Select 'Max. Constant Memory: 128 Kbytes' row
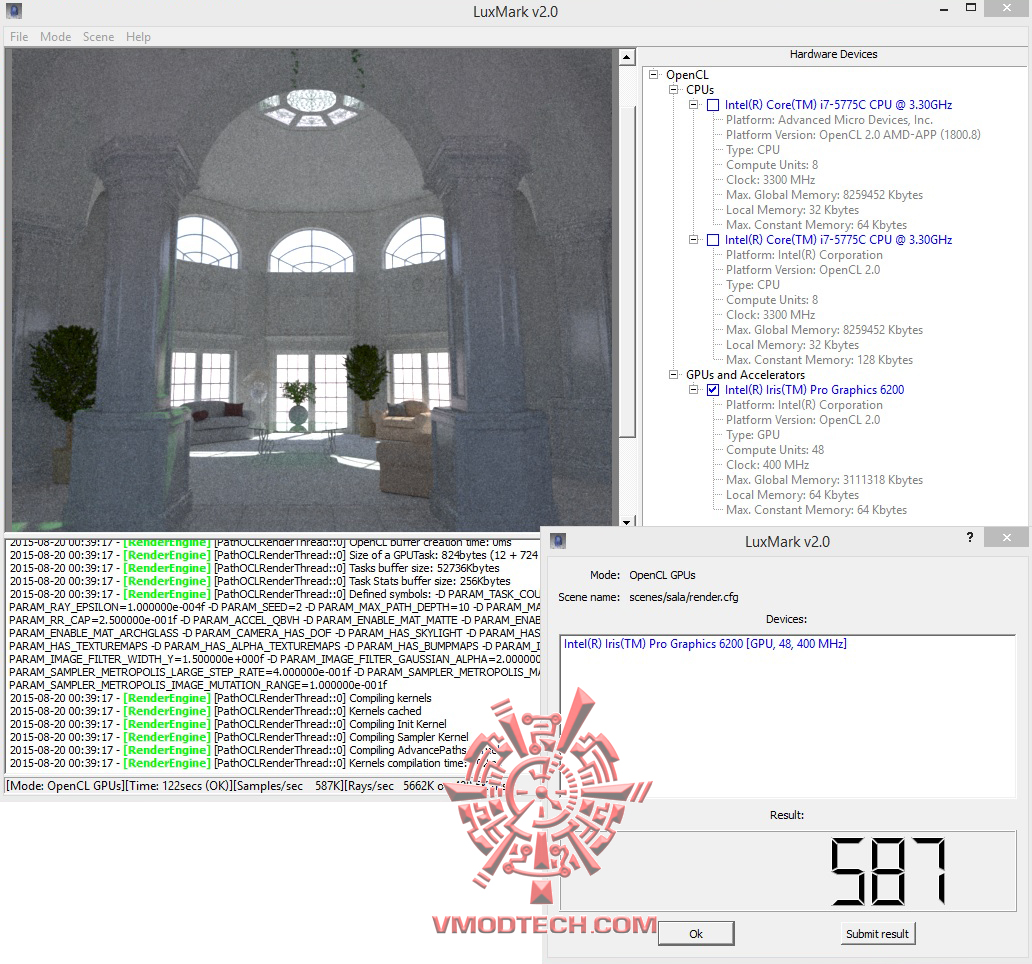The image size is (1032, 964). tap(819, 360)
